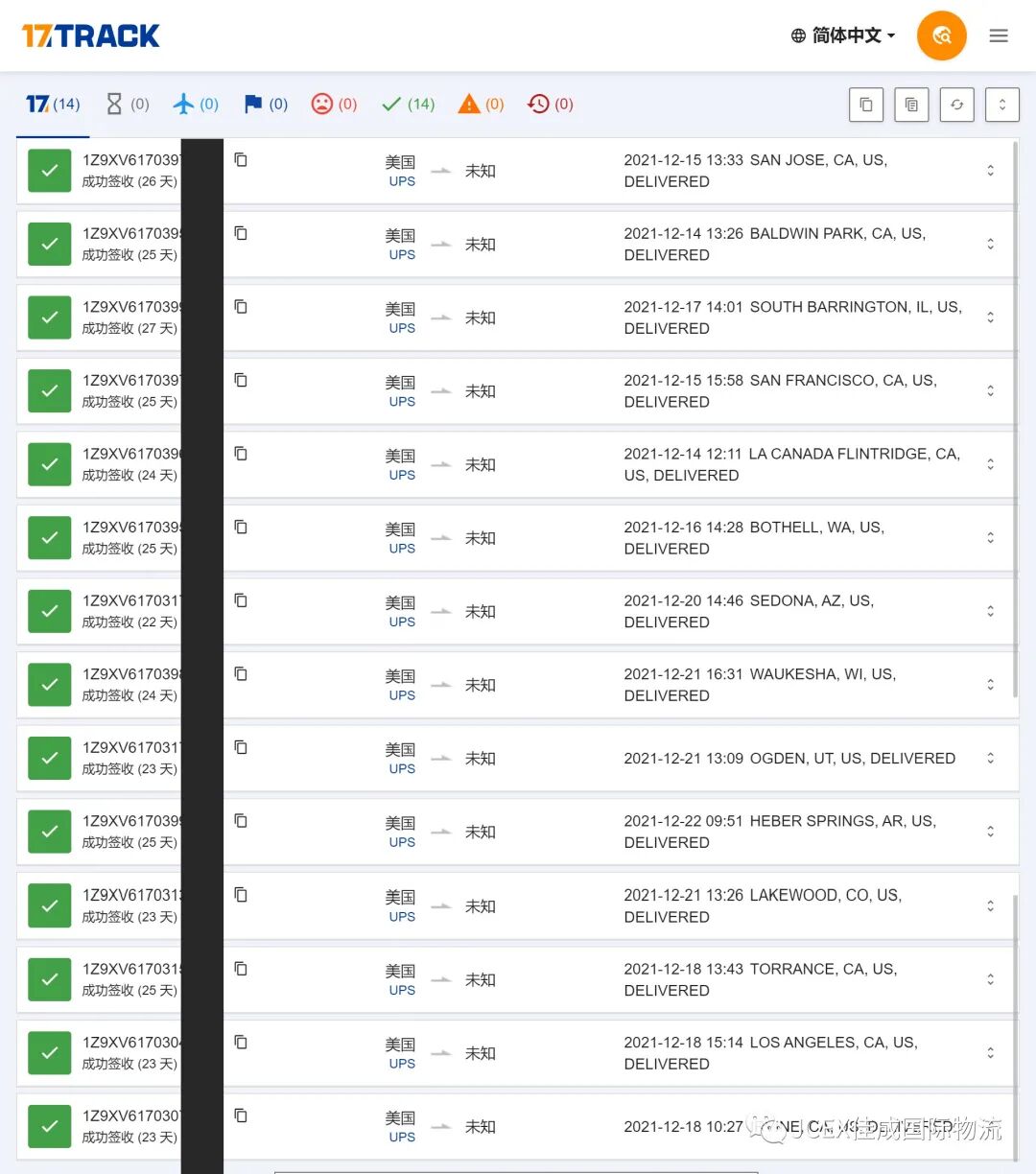Click UPS carrier link in LAKEWOOD row
The width and height of the screenshot is (1036, 1174).
point(402,917)
